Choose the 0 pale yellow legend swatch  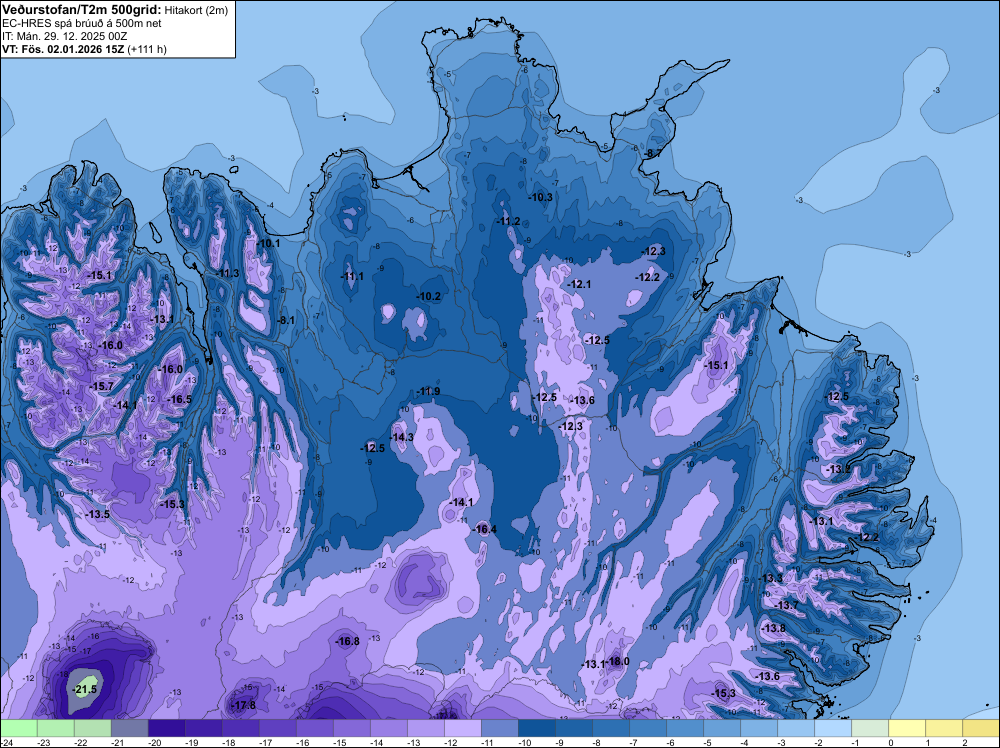906,728
